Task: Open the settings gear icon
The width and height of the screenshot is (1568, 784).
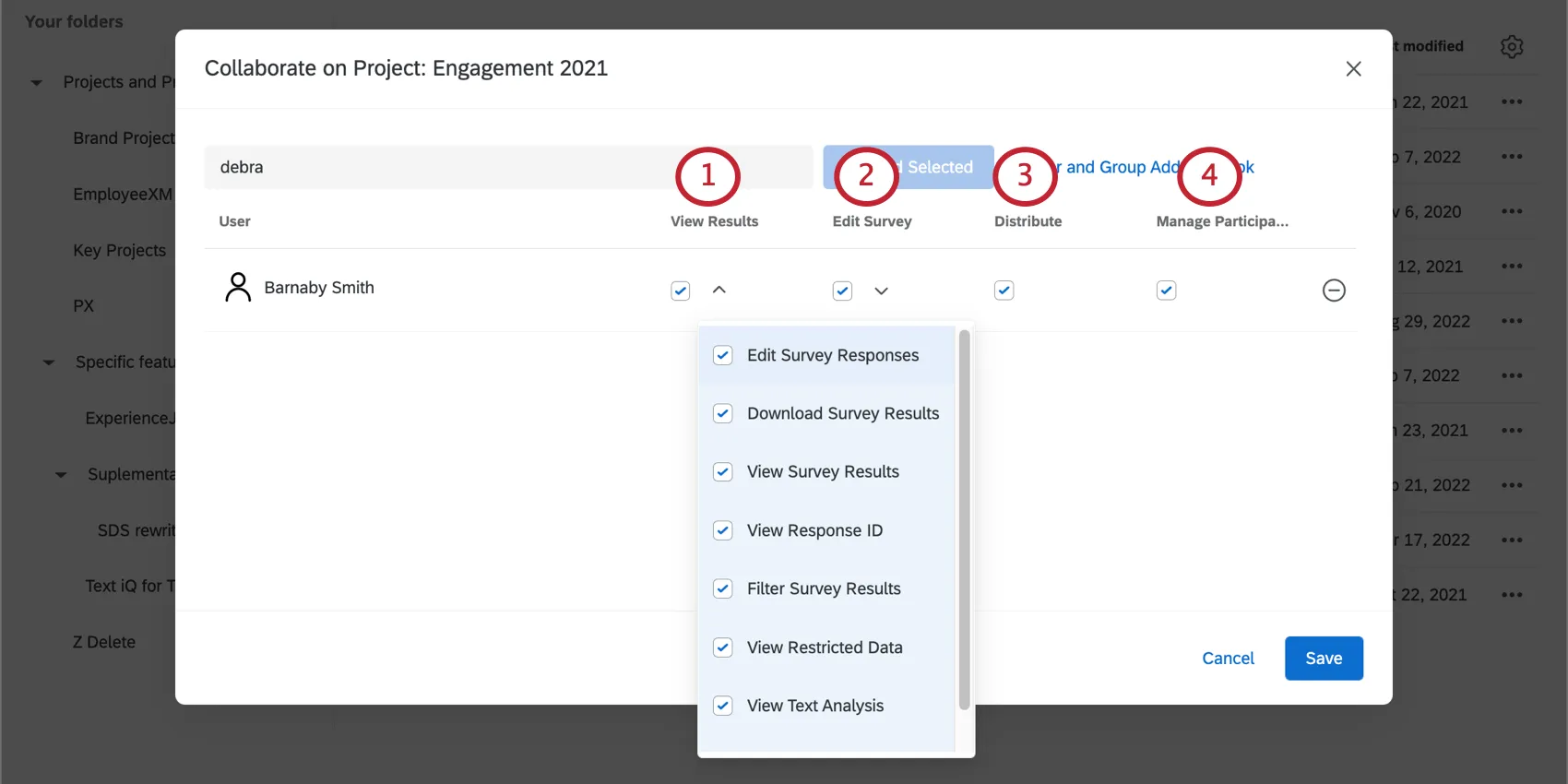Action: pos(1512,47)
